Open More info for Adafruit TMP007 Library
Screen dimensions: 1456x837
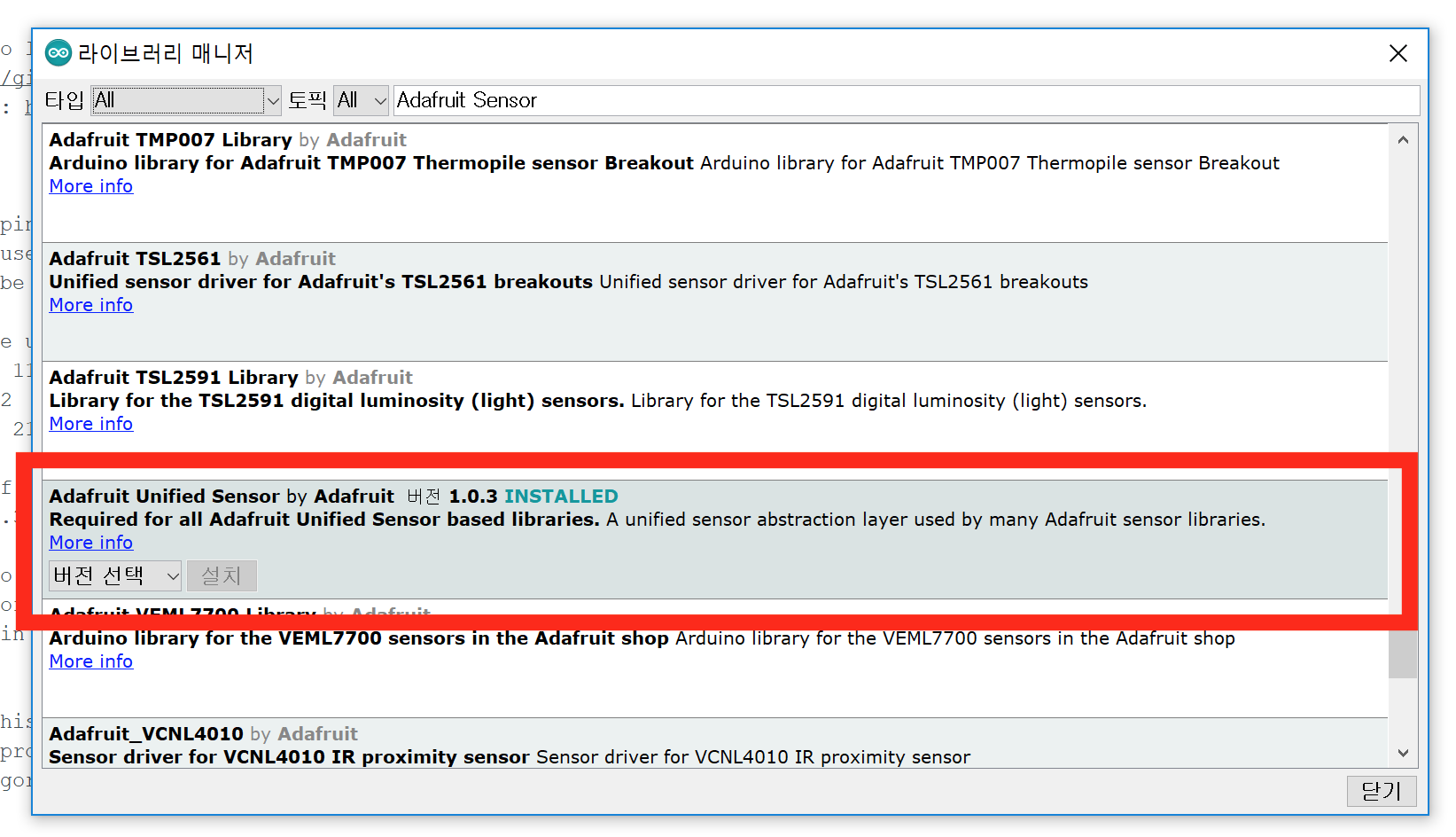pyautogui.click(x=91, y=186)
